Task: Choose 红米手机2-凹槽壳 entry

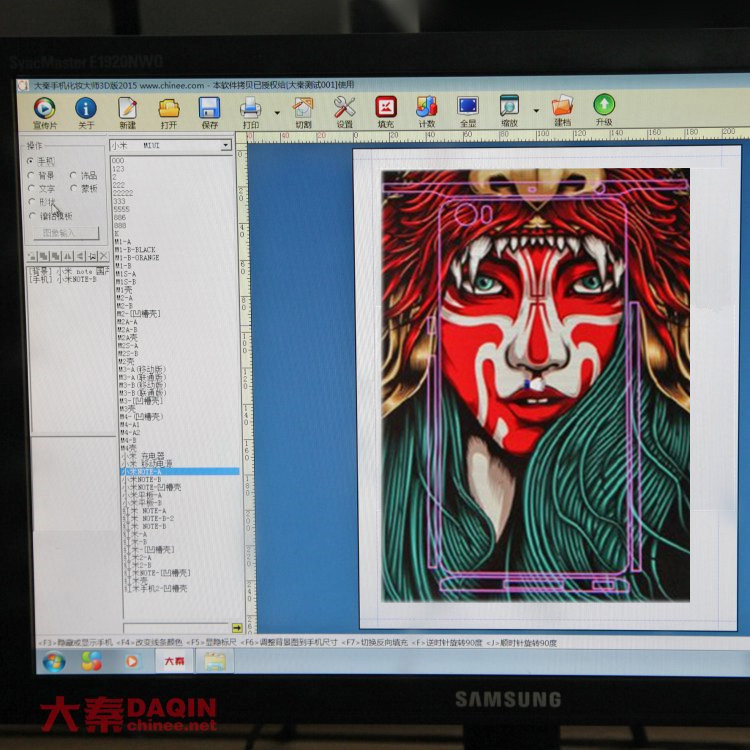Action: pyautogui.click(x=155, y=588)
